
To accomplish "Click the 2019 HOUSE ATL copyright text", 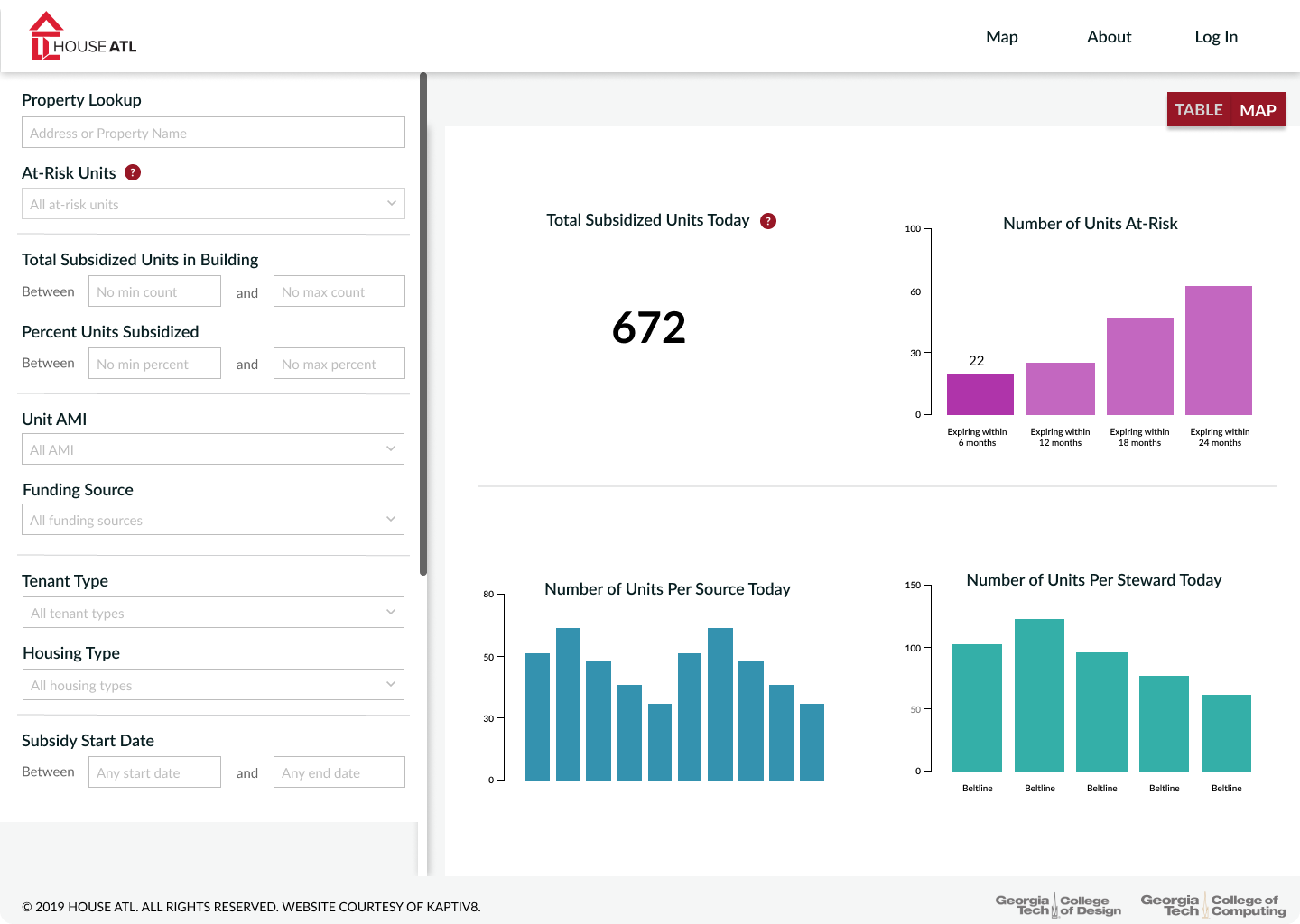I will (251, 907).
